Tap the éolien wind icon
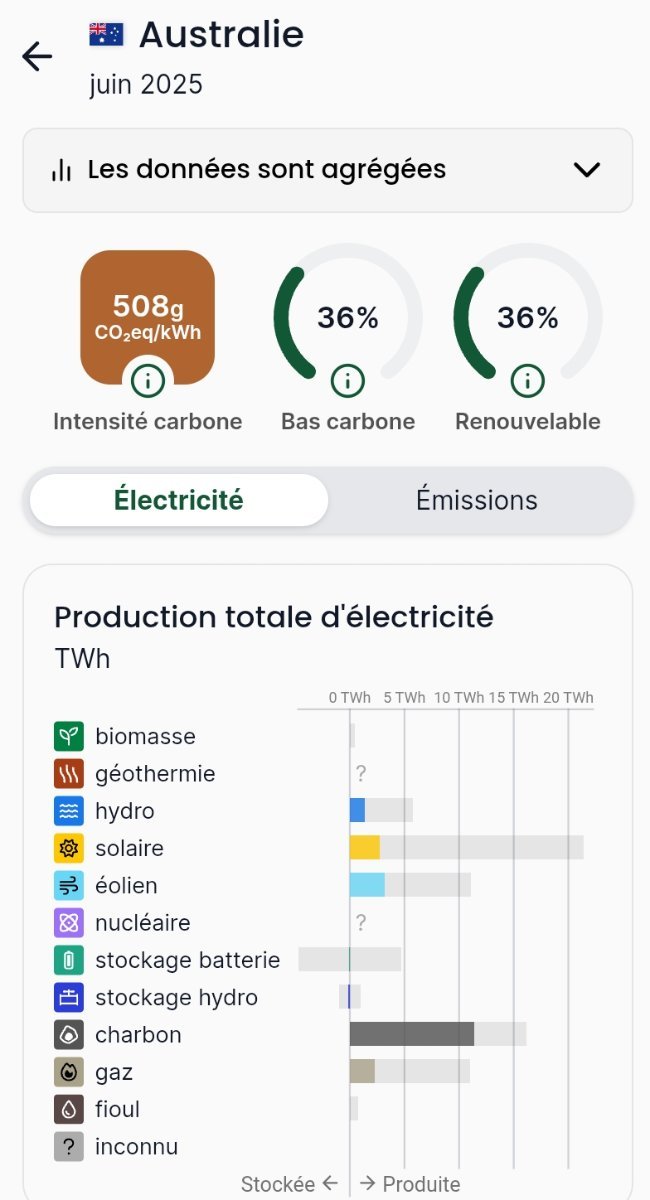Image resolution: width=650 pixels, height=1200 pixels. coord(68,885)
